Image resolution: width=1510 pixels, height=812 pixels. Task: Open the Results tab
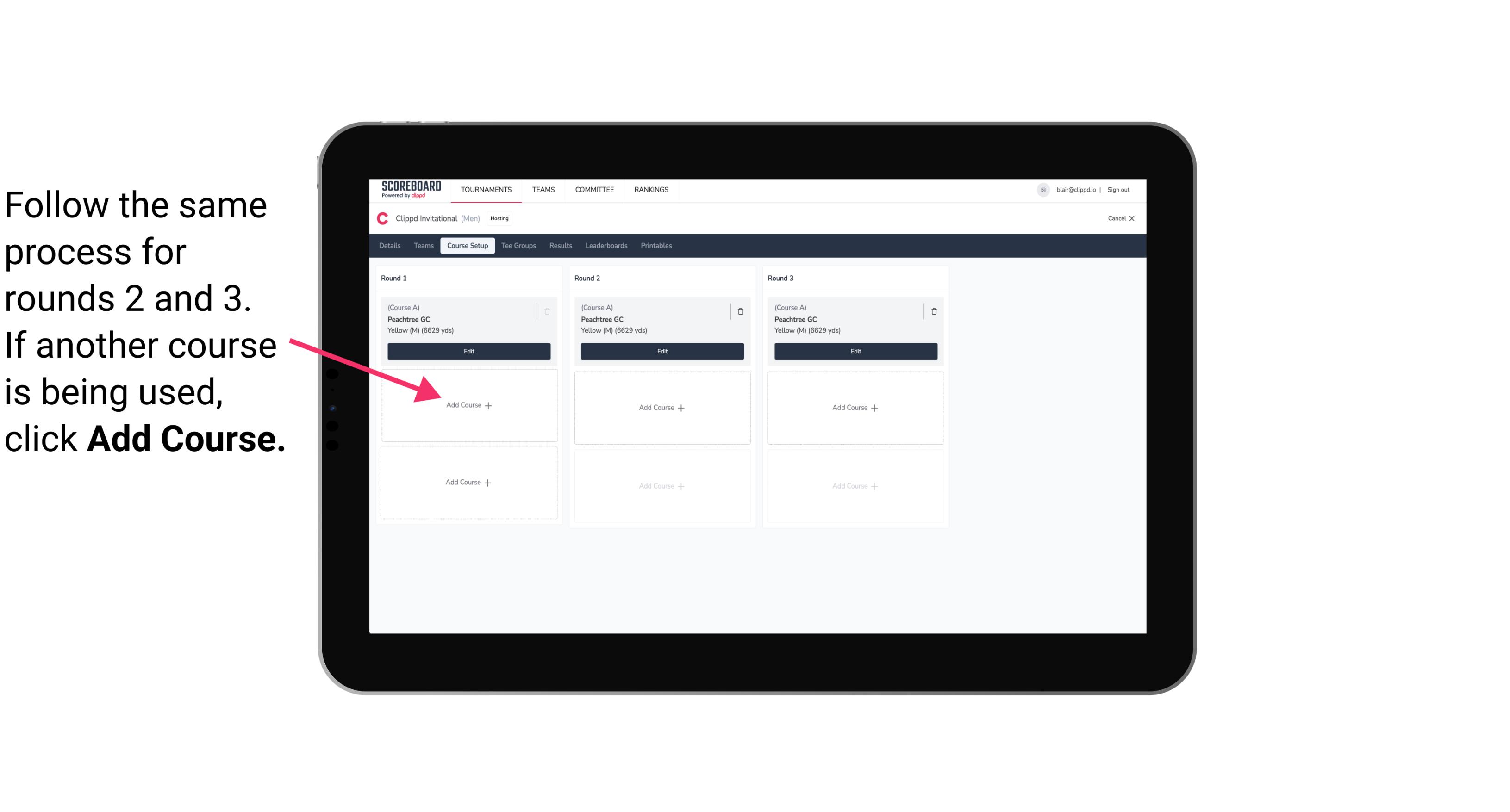pos(560,245)
